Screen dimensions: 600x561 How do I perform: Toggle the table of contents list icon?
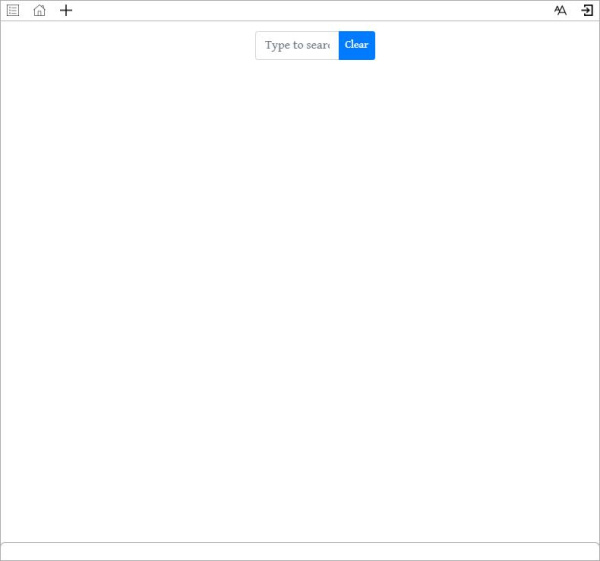coord(13,10)
